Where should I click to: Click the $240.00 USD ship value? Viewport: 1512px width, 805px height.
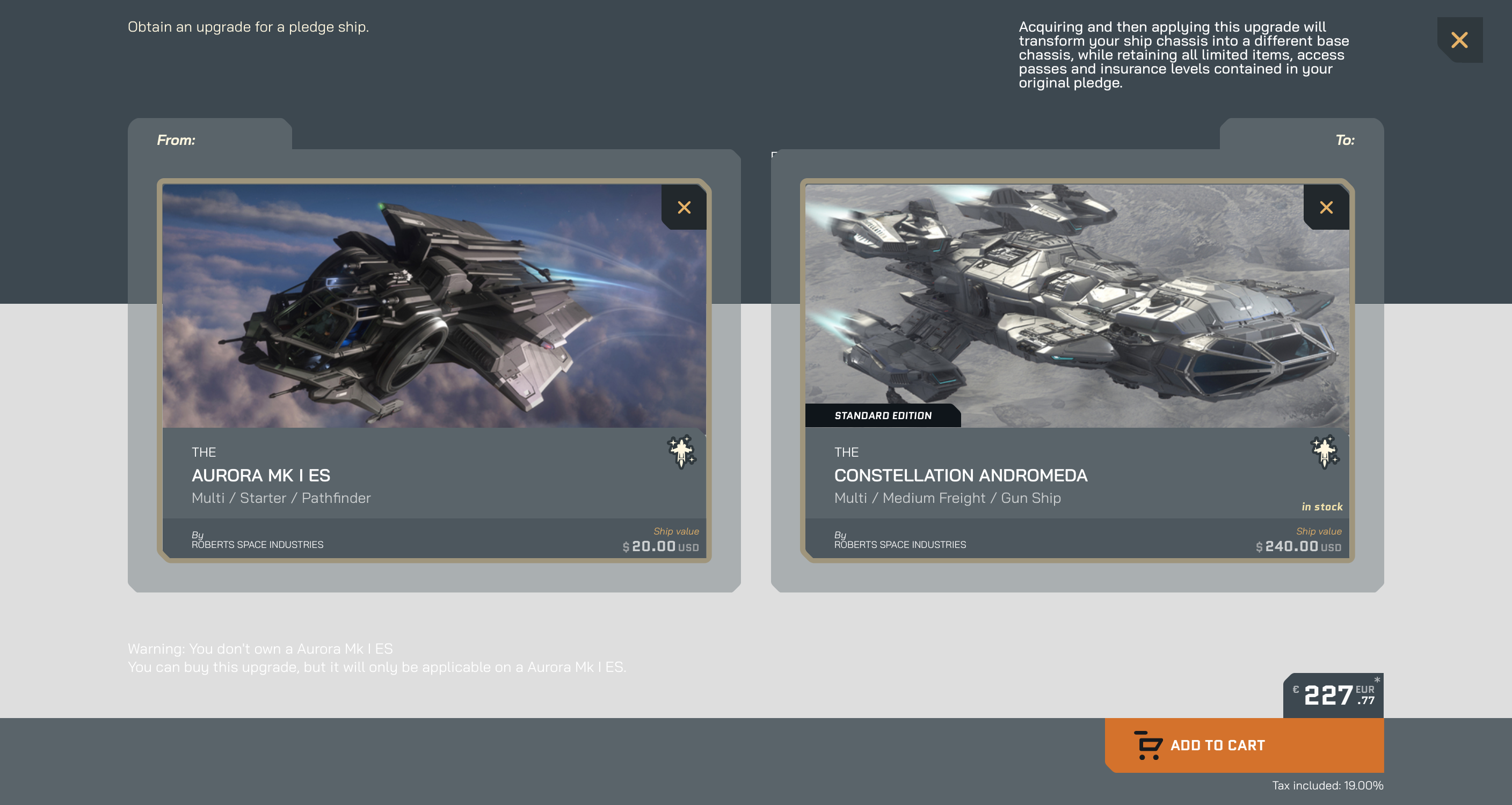(x=1298, y=546)
